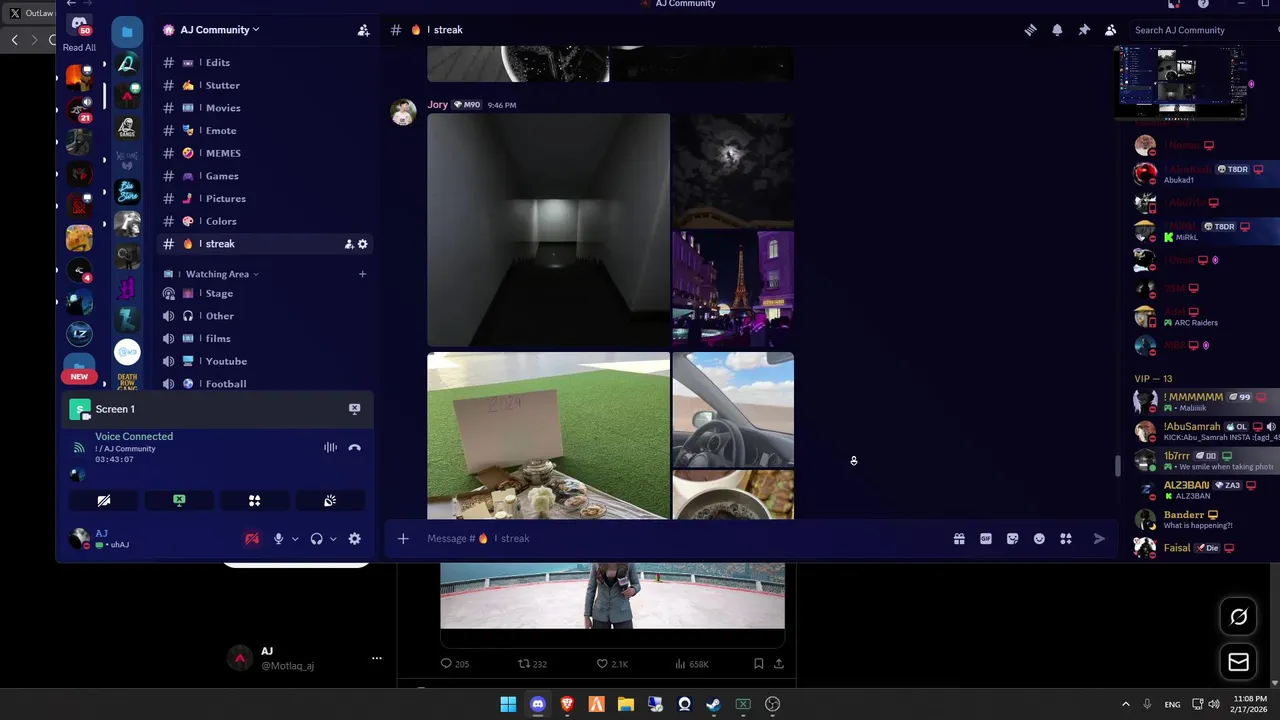Screen dimensions: 1280x720
Task: Open Steam from the taskbar
Action: (x=713, y=704)
